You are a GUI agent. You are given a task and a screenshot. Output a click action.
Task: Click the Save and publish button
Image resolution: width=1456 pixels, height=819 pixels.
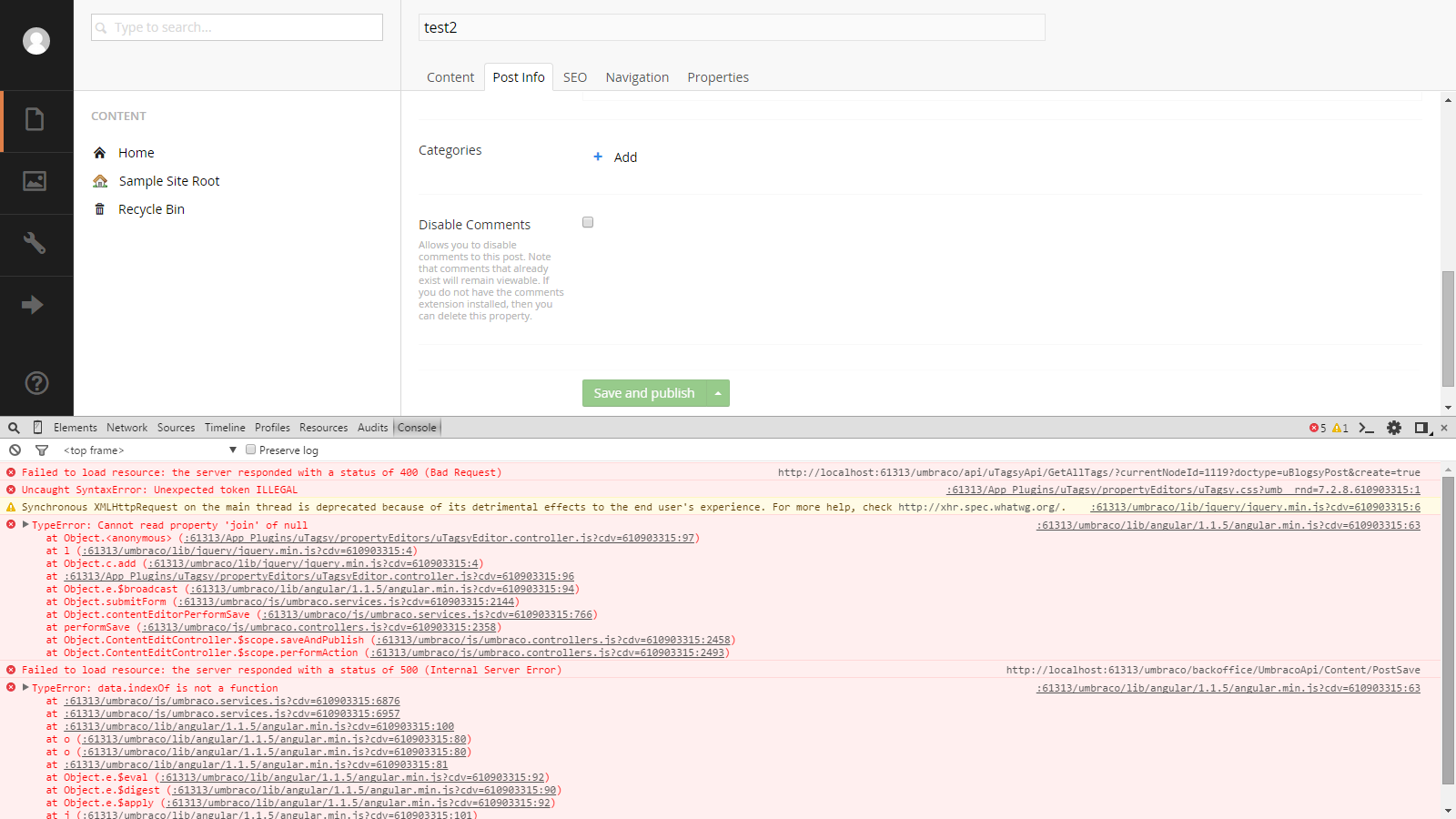point(644,393)
